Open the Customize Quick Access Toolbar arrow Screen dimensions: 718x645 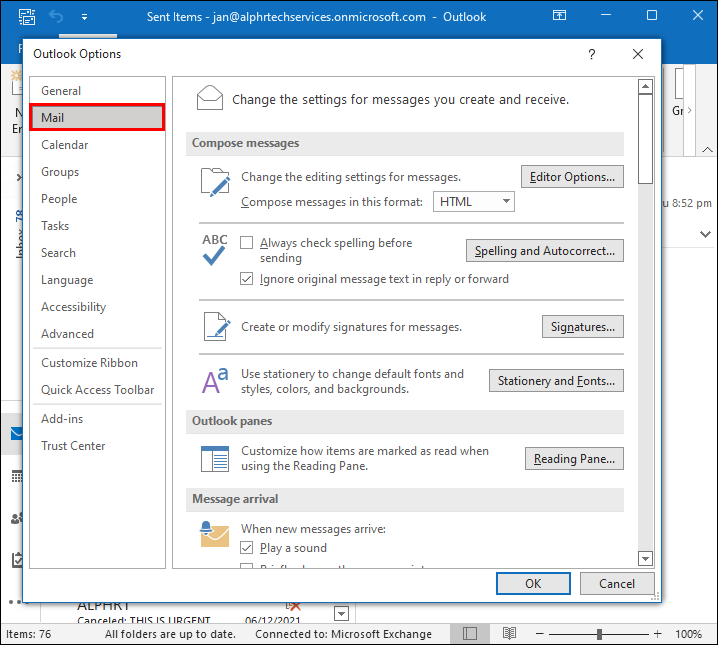point(84,17)
